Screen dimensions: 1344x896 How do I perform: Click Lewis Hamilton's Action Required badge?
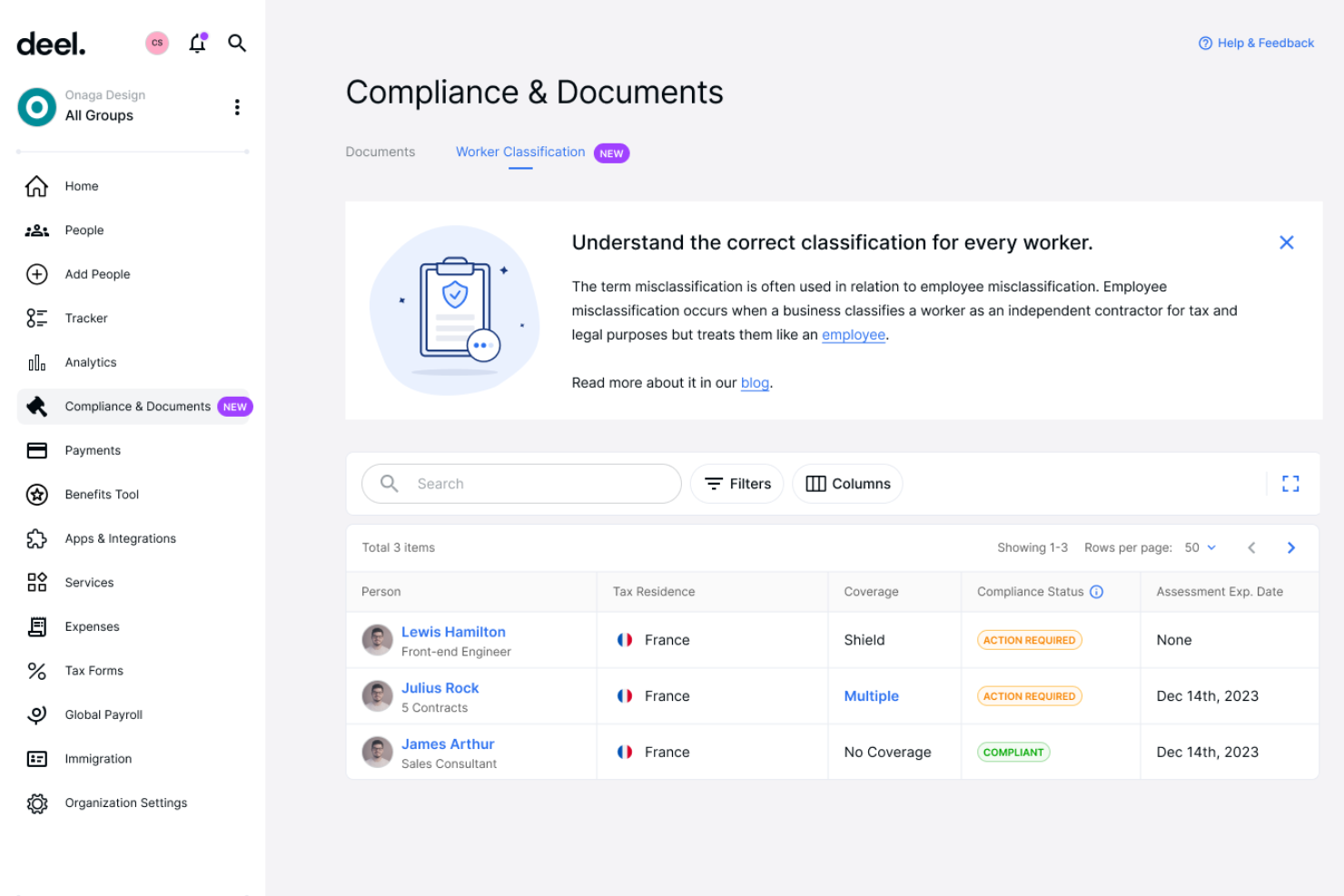tap(1029, 640)
